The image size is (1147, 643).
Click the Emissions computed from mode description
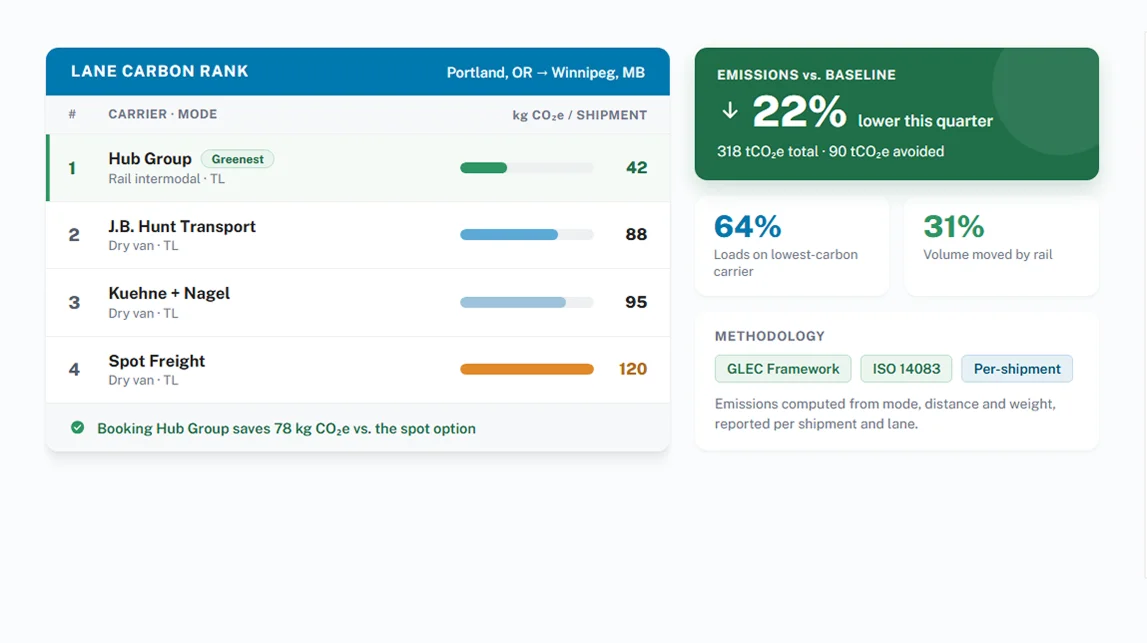(885, 414)
